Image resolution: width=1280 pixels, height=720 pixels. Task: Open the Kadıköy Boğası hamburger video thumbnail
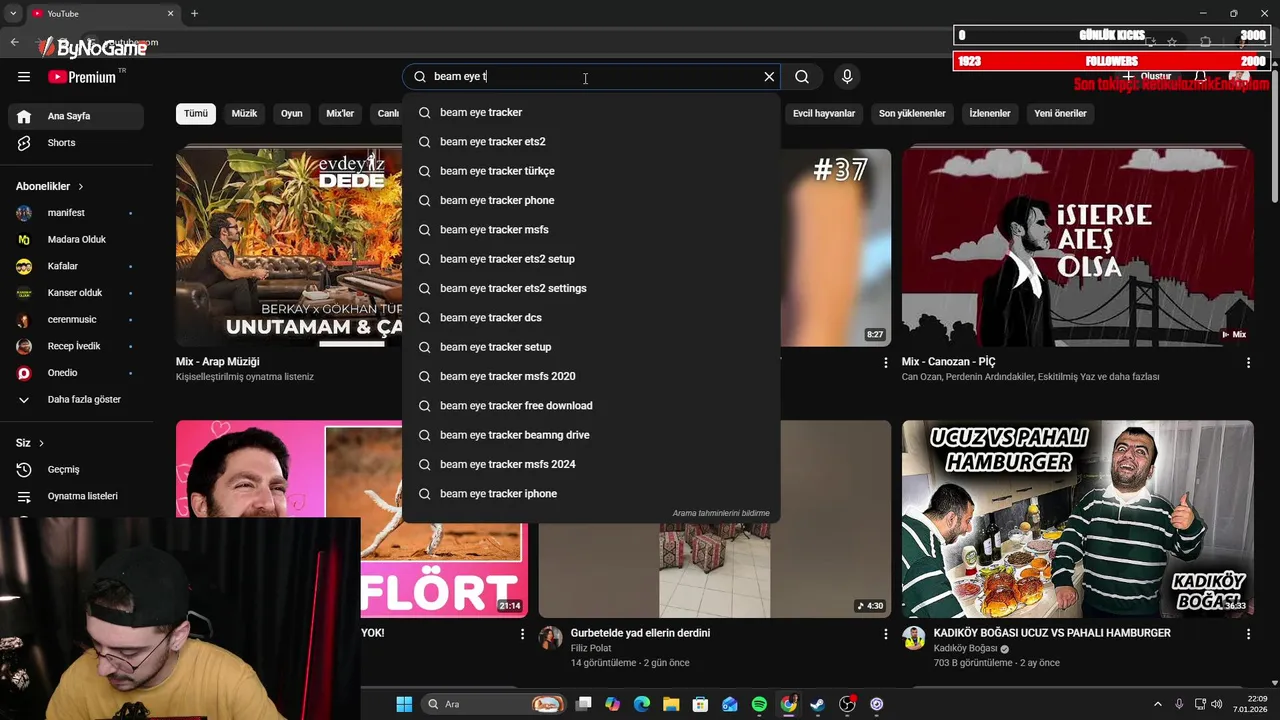click(1077, 519)
